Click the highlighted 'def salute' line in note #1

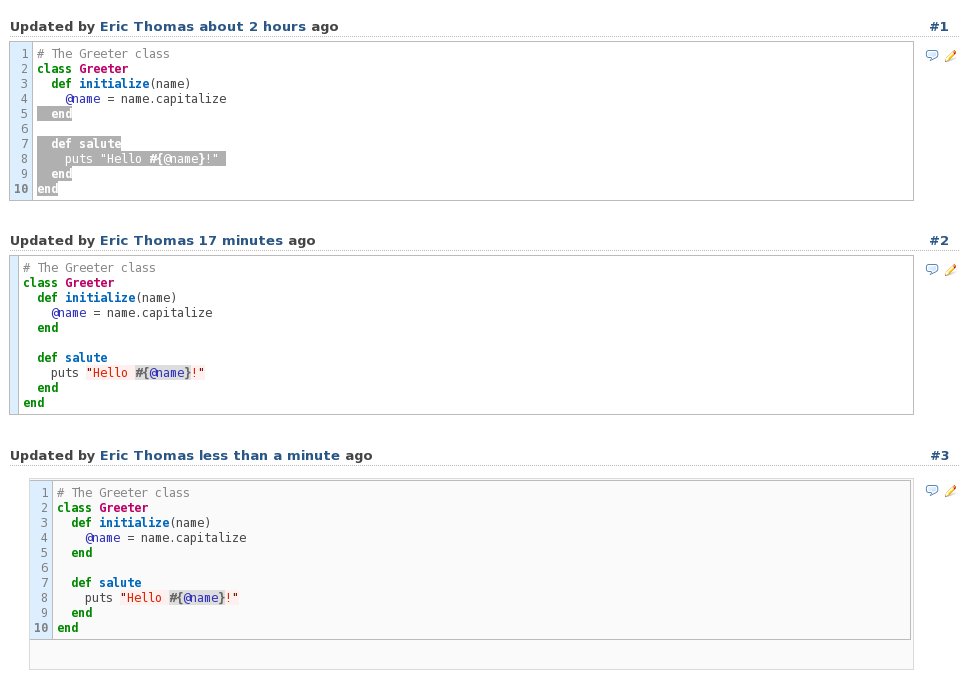(79, 143)
